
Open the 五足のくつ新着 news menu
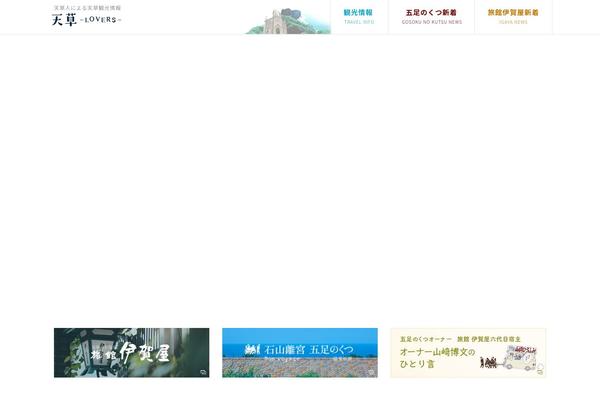[432, 17]
